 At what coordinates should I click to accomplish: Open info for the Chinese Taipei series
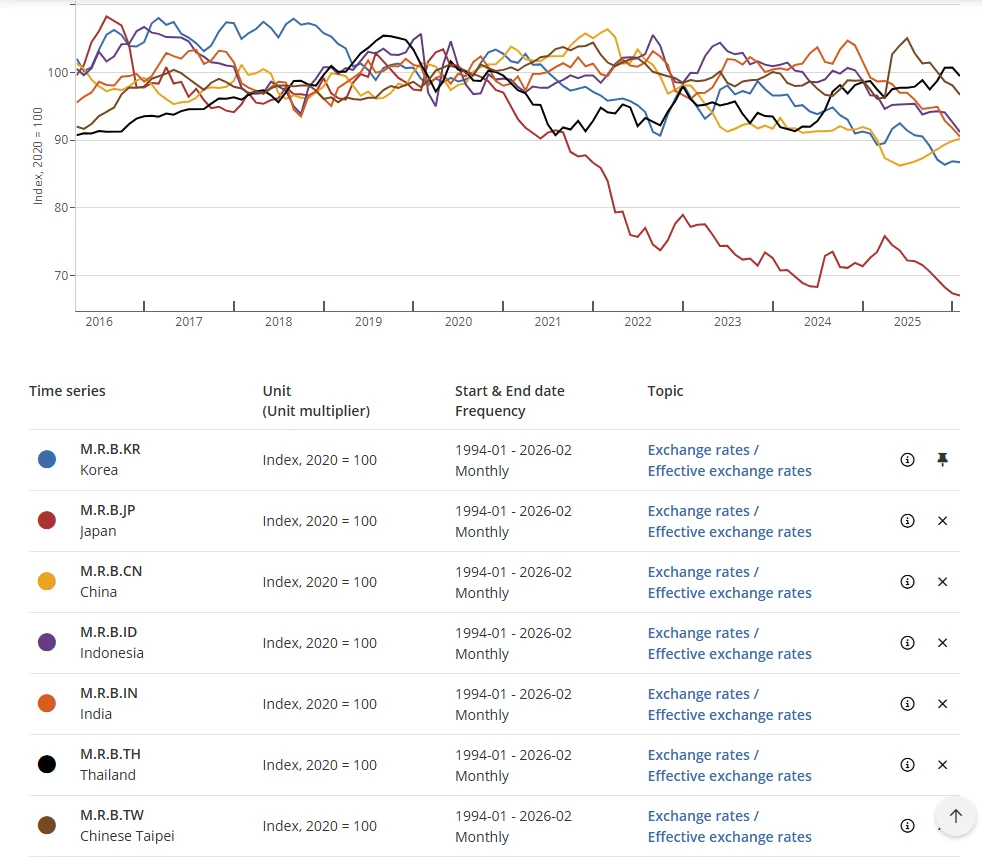click(x=907, y=826)
